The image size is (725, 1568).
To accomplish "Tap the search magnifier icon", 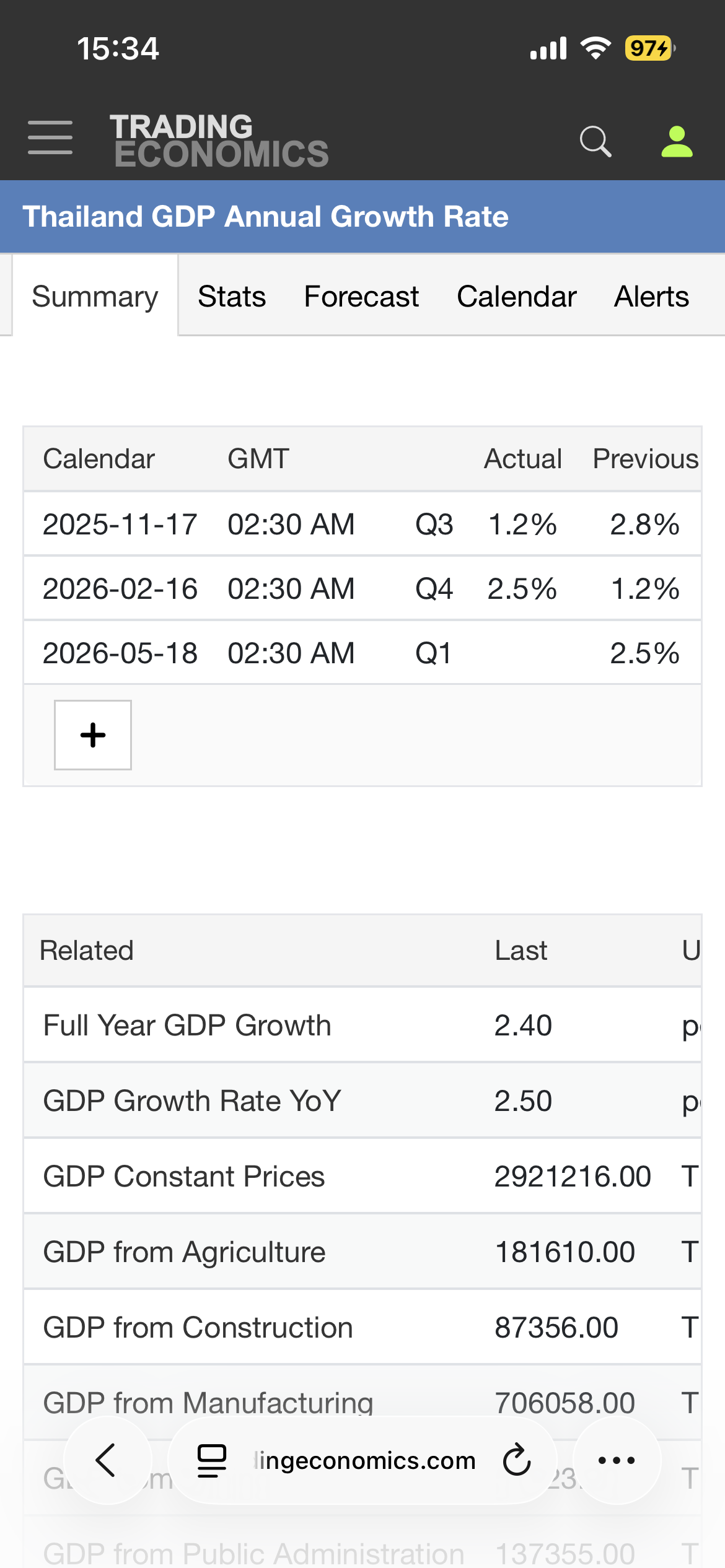I will coord(595,141).
